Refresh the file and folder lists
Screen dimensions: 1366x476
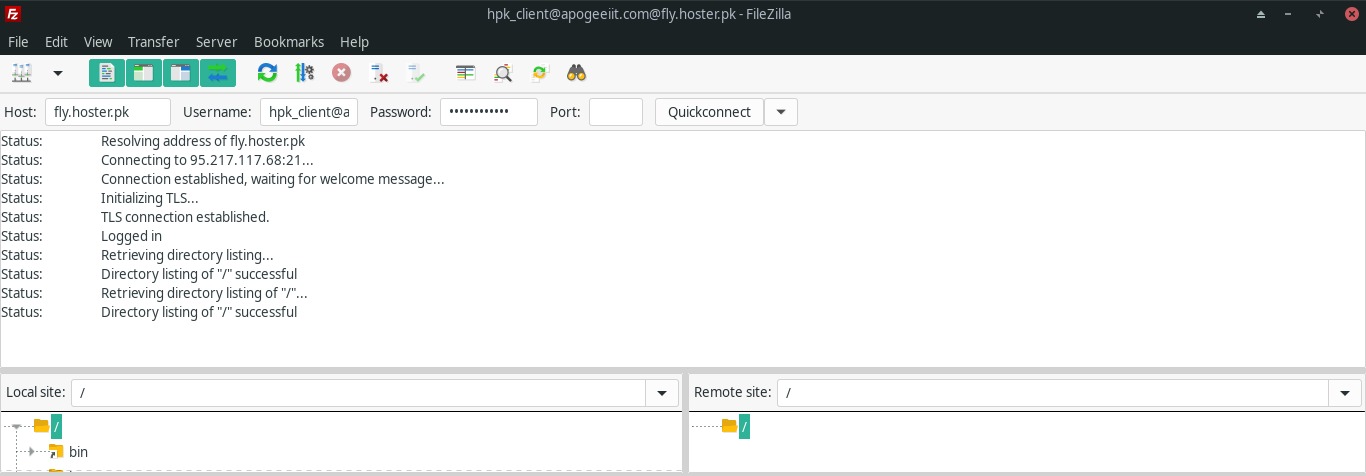click(267, 73)
